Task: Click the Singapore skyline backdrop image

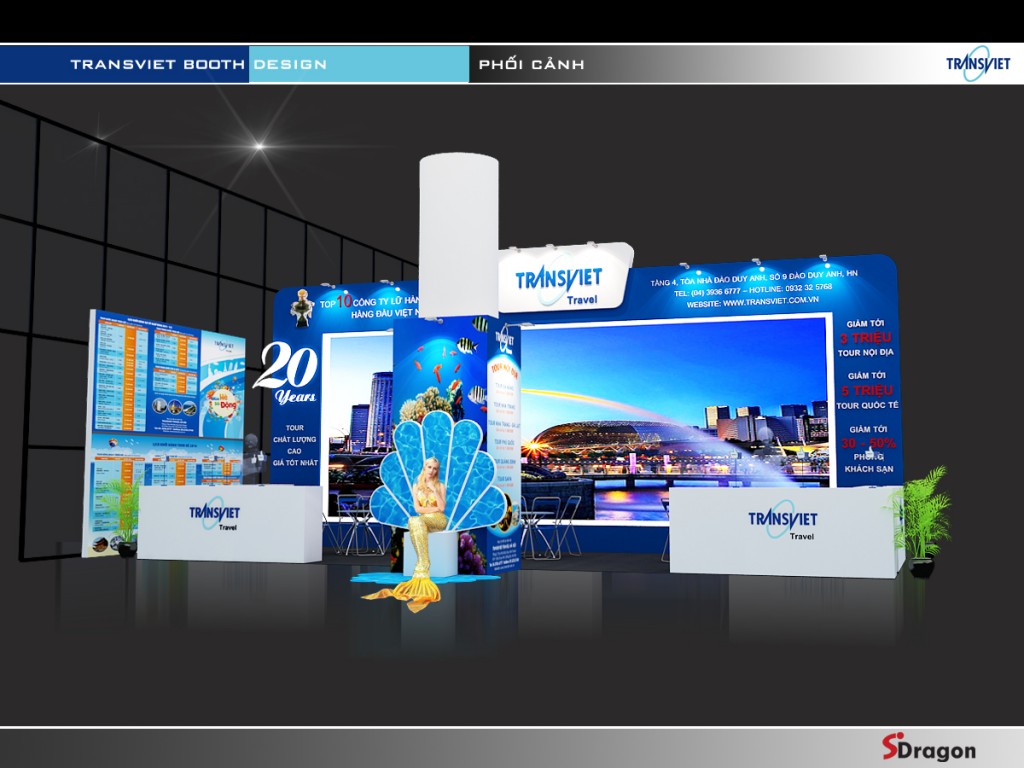Action: pyautogui.click(x=676, y=418)
